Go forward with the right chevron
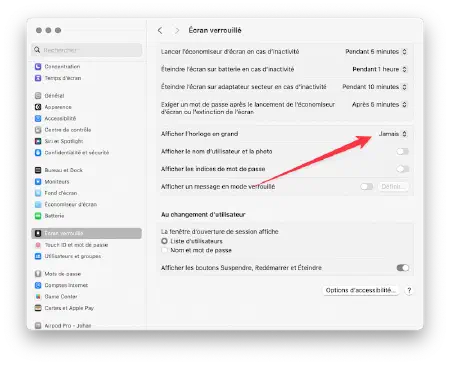 (177, 30)
